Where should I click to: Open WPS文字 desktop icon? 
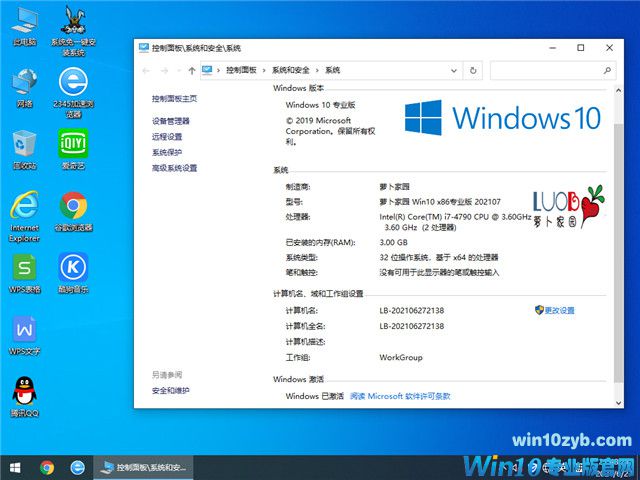tap(24, 336)
